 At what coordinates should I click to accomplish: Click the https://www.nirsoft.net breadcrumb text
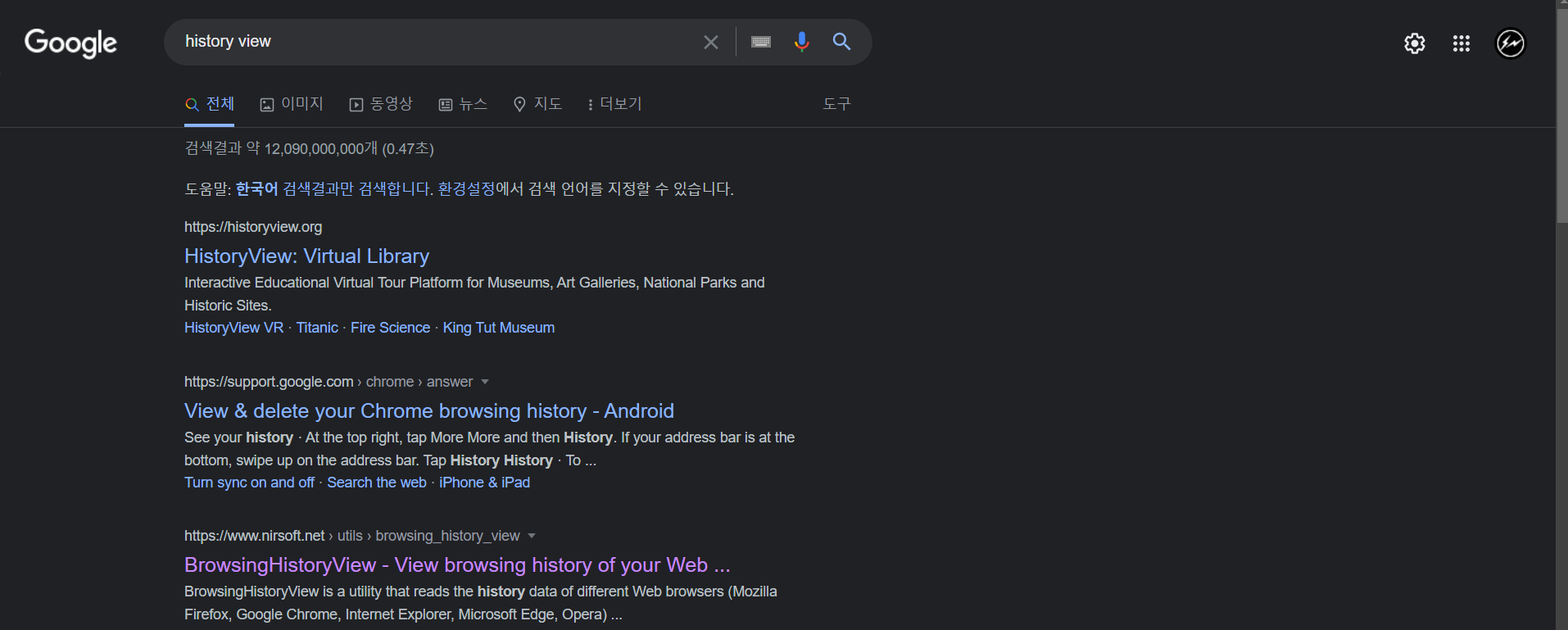pos(254,536)
